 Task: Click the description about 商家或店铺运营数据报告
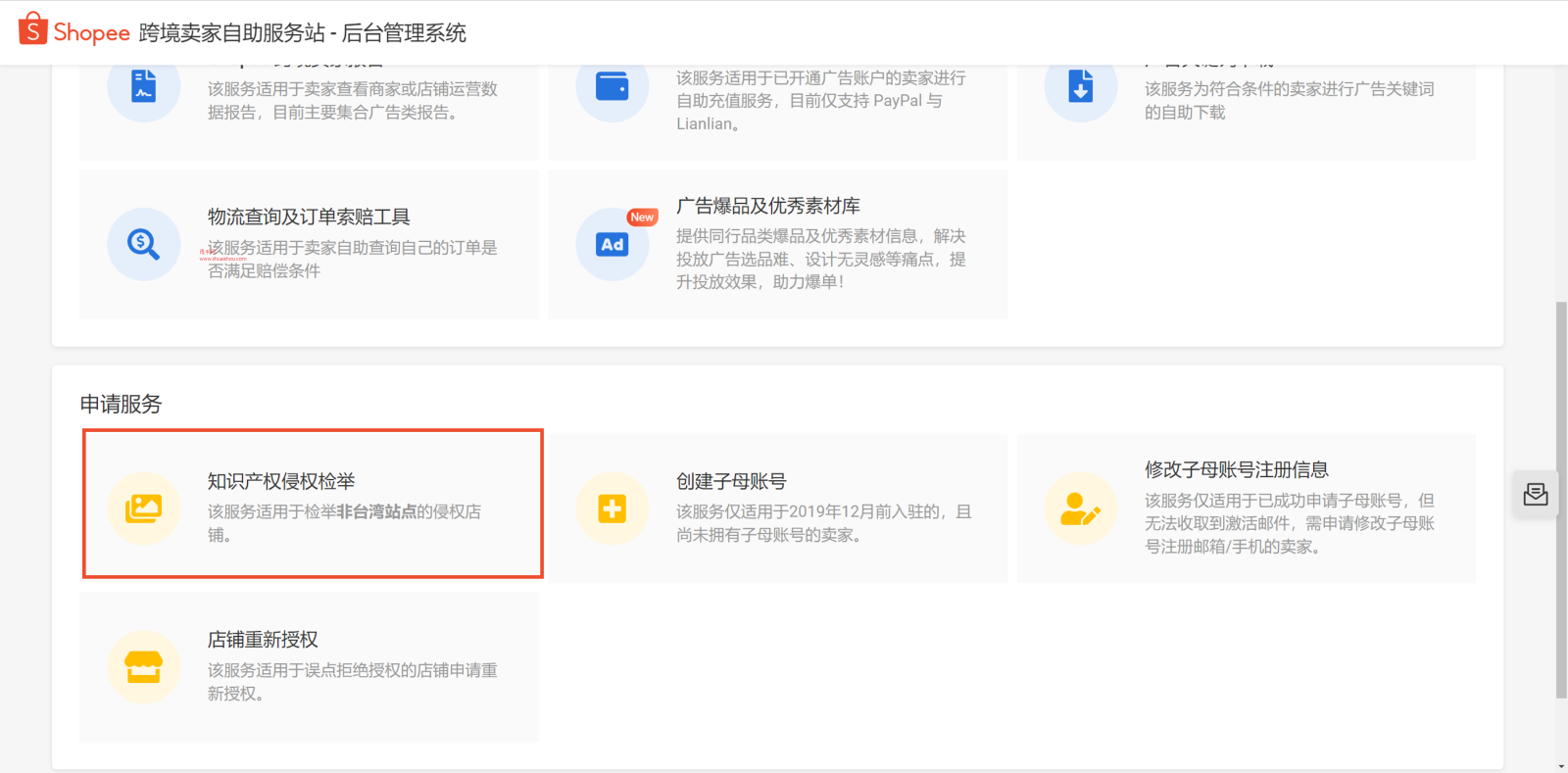pyautogui.click(x=352, y=100)
